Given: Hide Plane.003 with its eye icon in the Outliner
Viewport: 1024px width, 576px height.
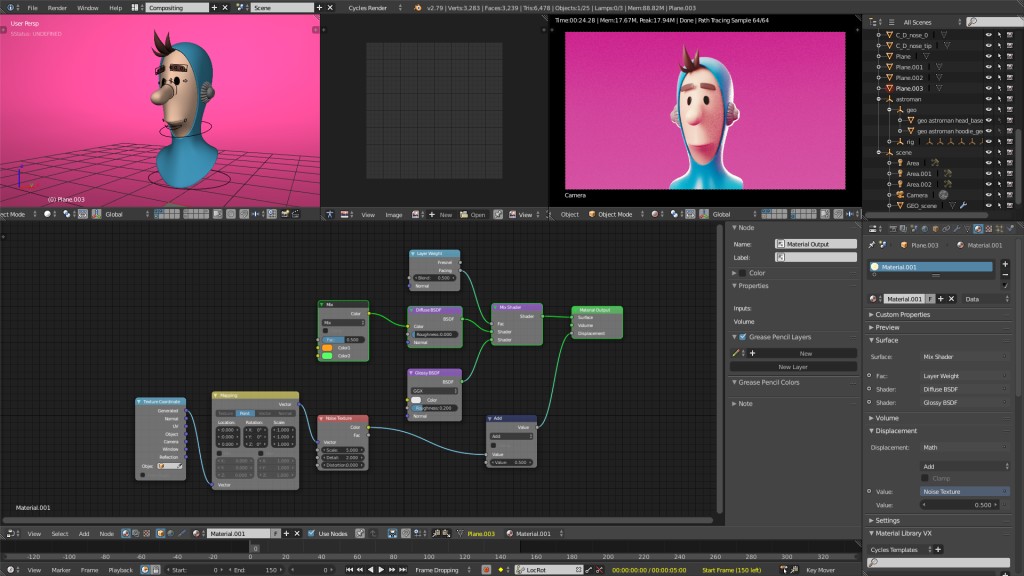Looking at the screenshot, I should pyautogui.click(x=987, y=88).
